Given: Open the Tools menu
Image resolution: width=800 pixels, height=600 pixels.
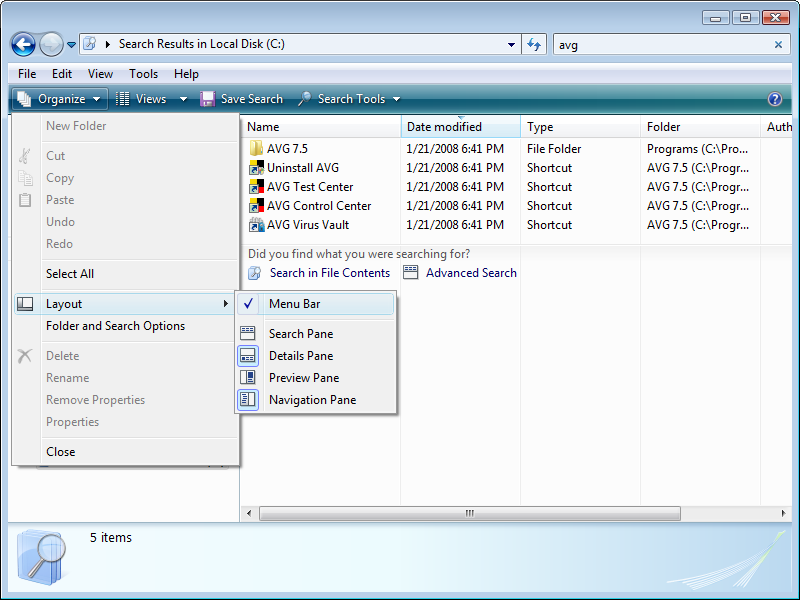Looking at the screenshot, I should [143, 74].
